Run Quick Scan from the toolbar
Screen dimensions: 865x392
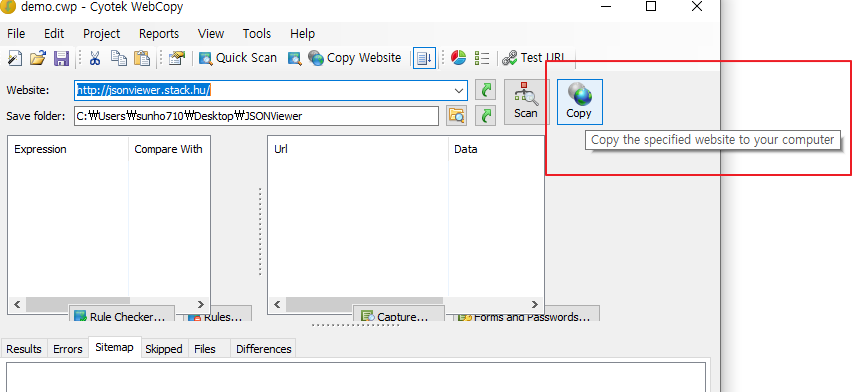coord(238,58)
